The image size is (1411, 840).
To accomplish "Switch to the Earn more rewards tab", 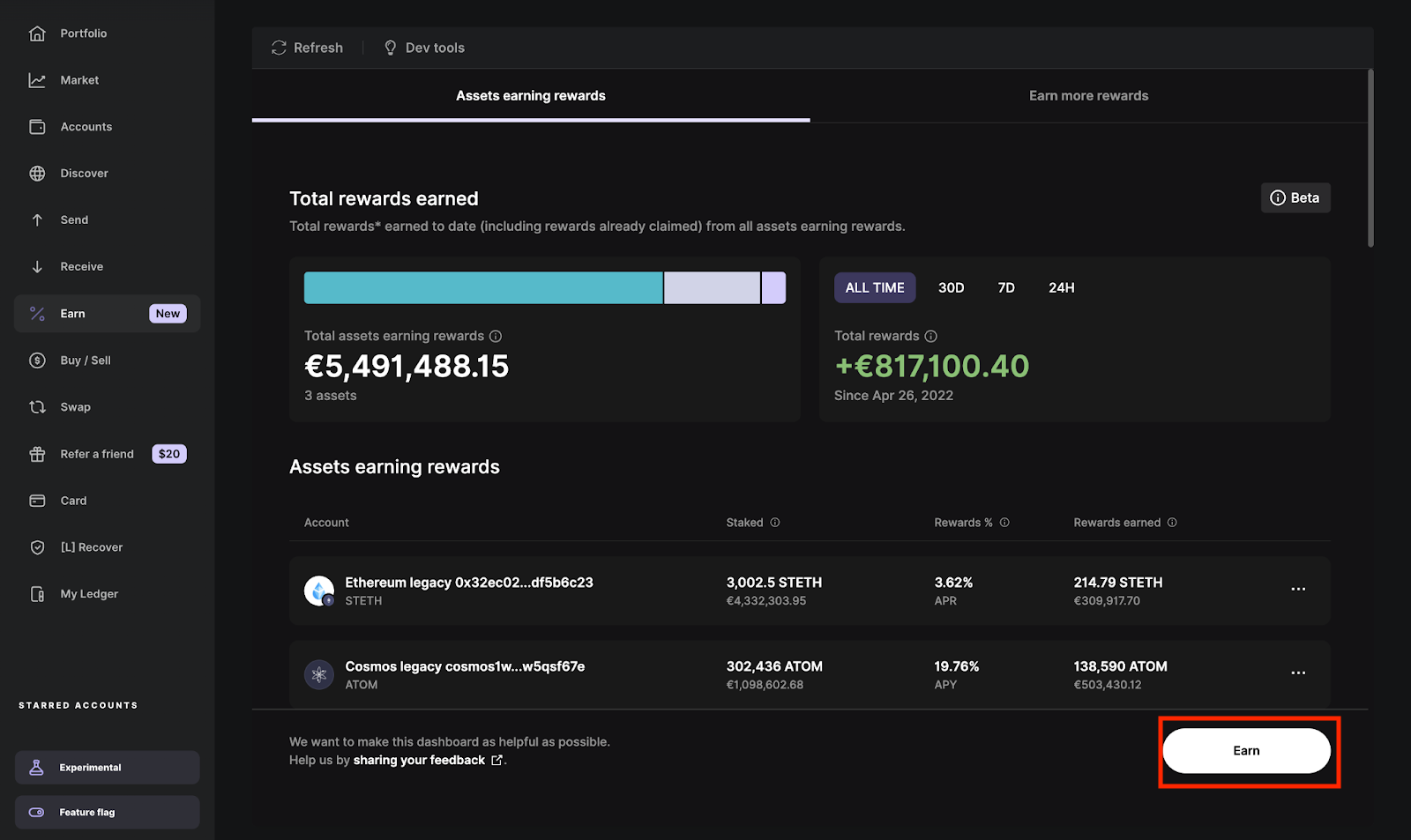I will [x=1088, y=95].
